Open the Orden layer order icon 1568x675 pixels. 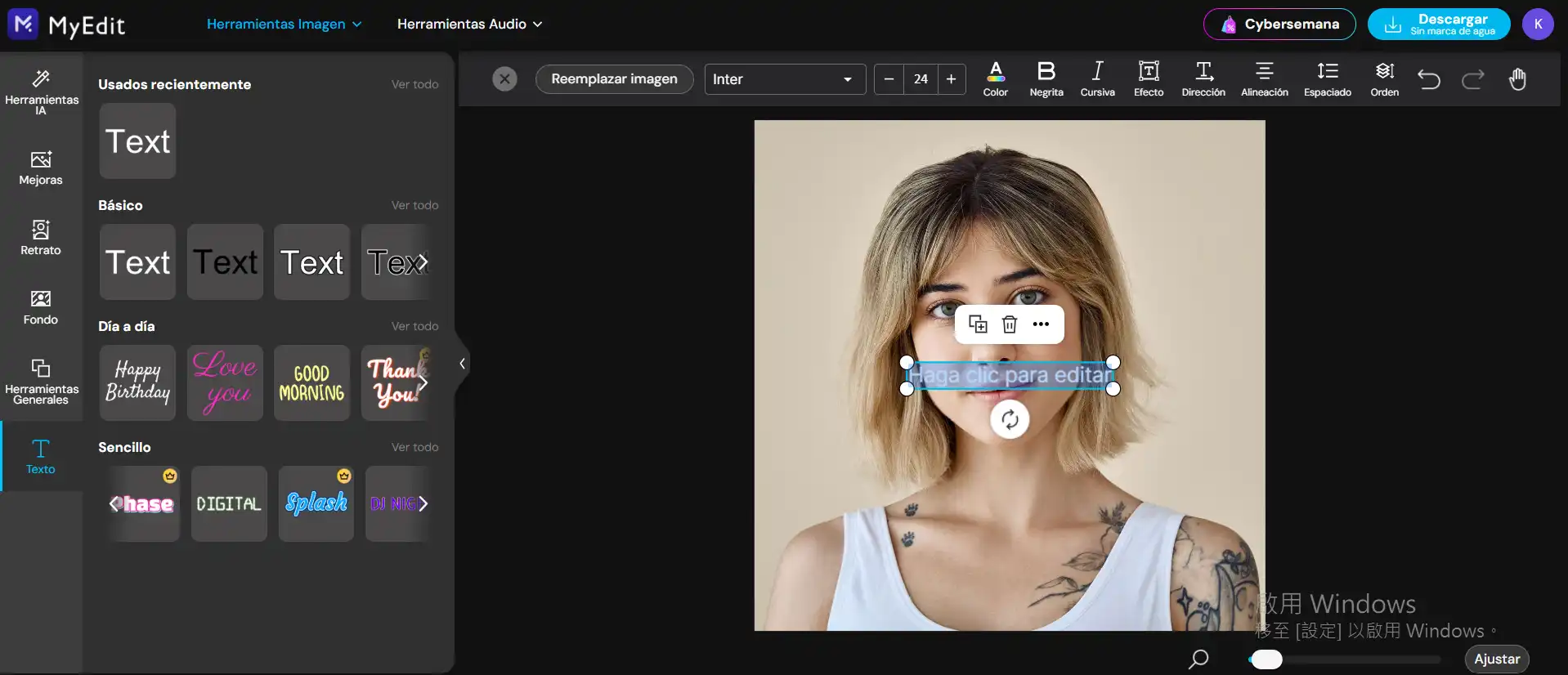[1384, 78]
